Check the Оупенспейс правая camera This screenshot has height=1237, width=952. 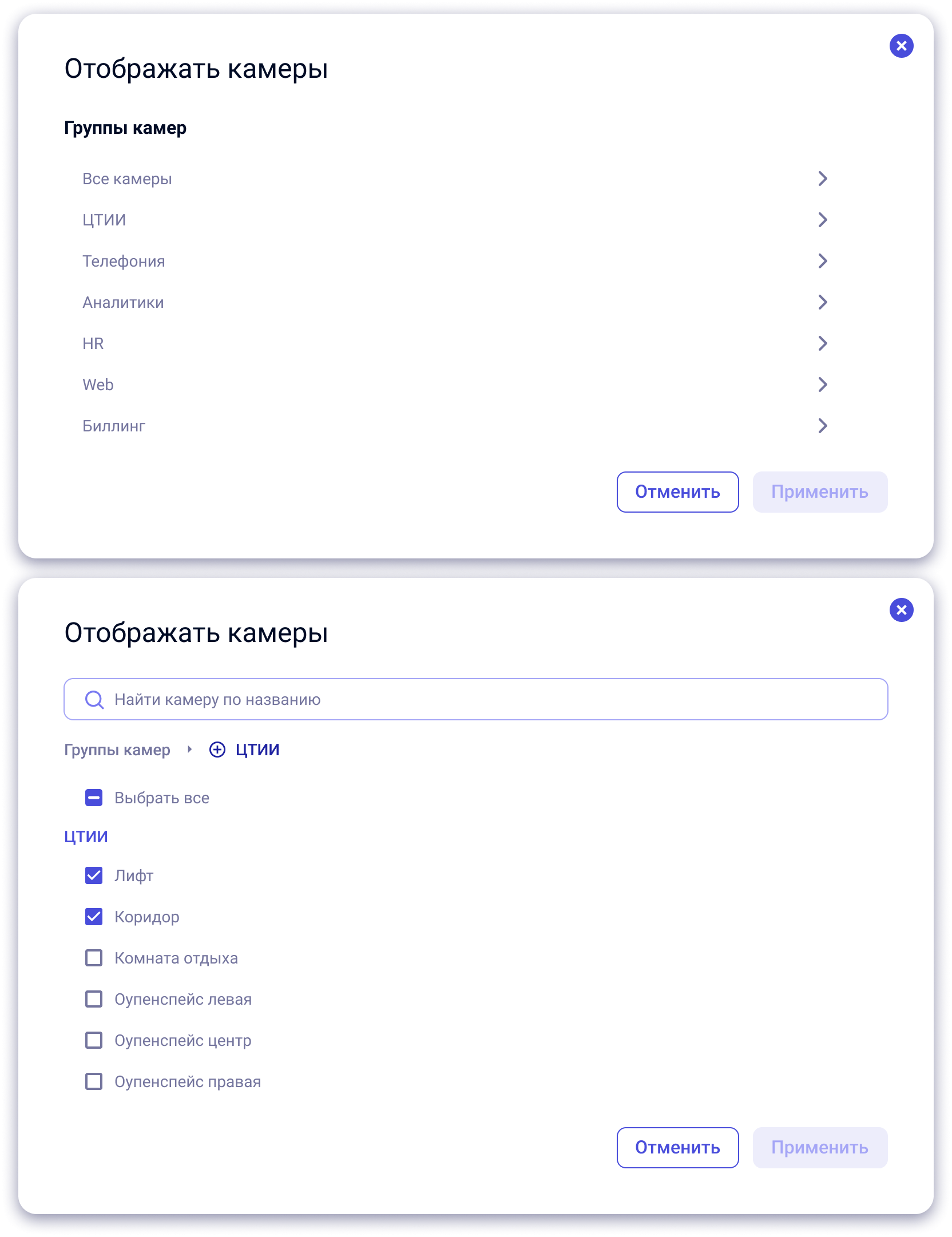pyautogui.click(x=94, y=1081)
